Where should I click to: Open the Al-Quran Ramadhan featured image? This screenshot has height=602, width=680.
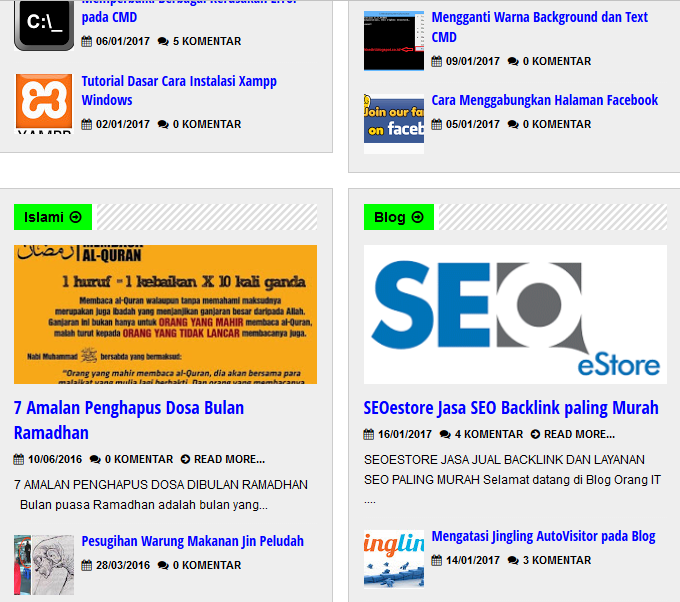click(x=165, y=314)
